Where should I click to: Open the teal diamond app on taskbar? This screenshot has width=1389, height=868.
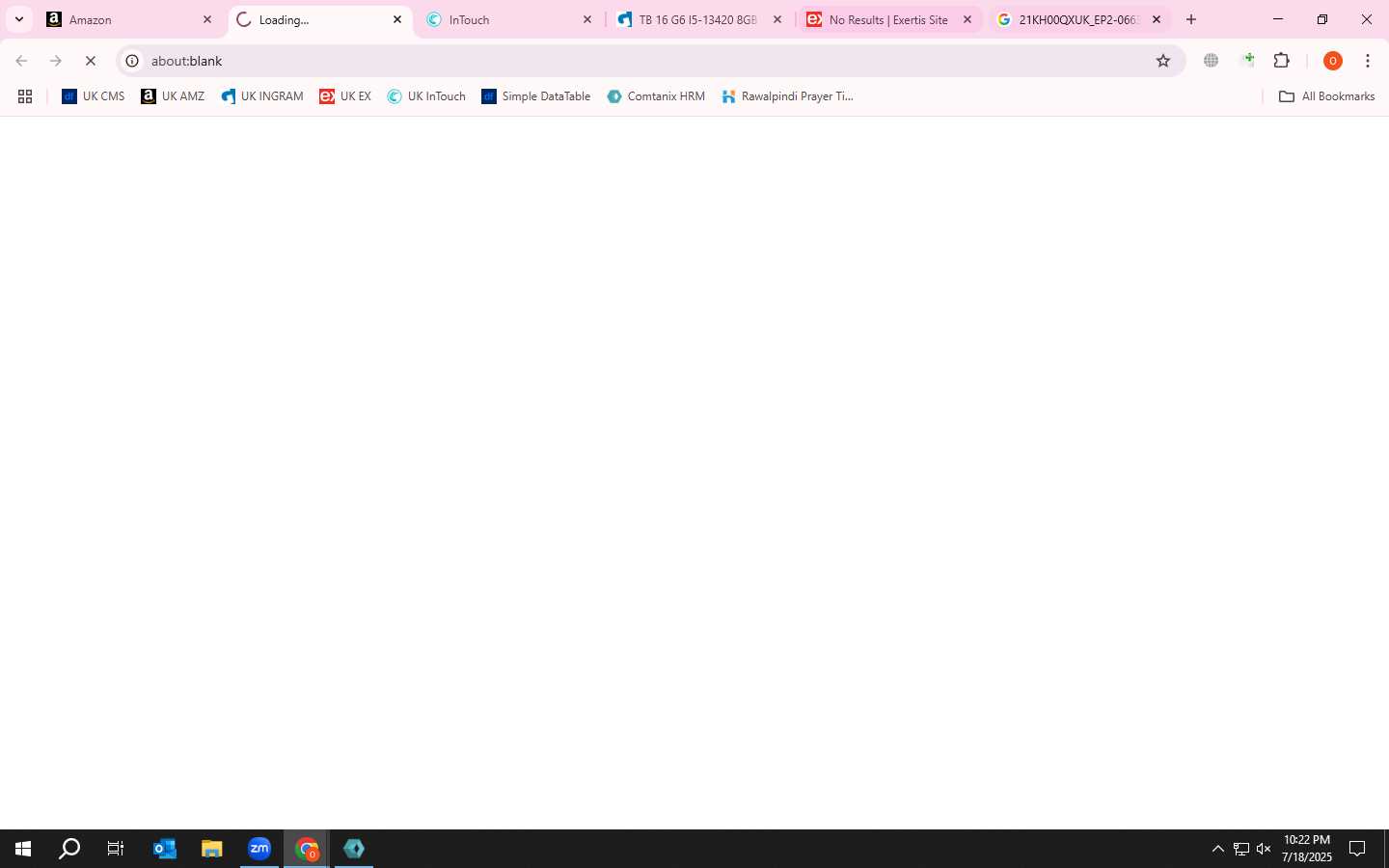point(354,849)
